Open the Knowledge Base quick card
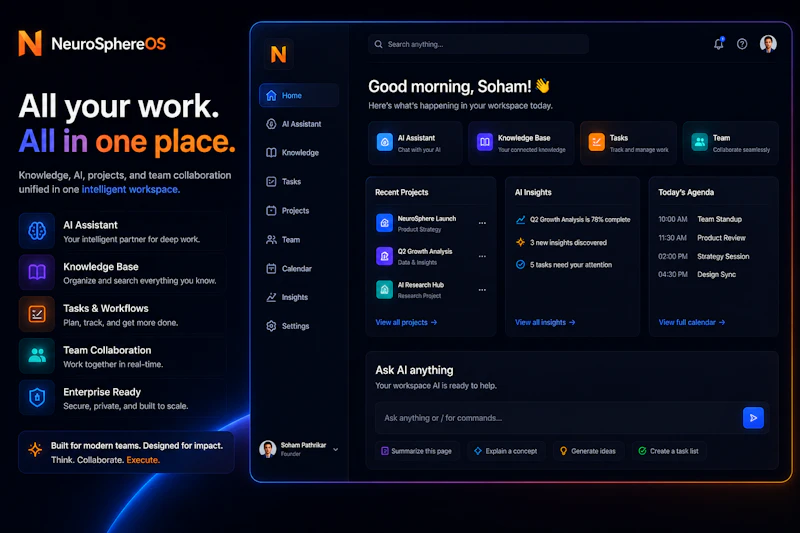Image resolution: width=800 pixels, height=533 pixels. pos(521,143)
